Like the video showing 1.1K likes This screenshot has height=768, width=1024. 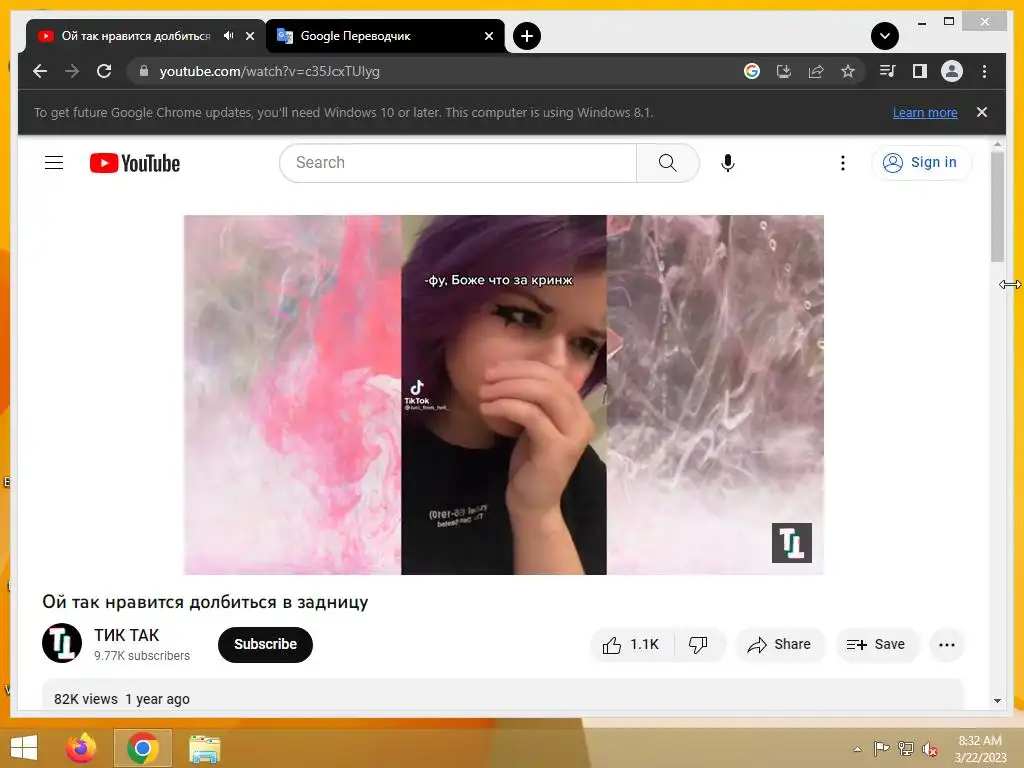pos(632,645)
